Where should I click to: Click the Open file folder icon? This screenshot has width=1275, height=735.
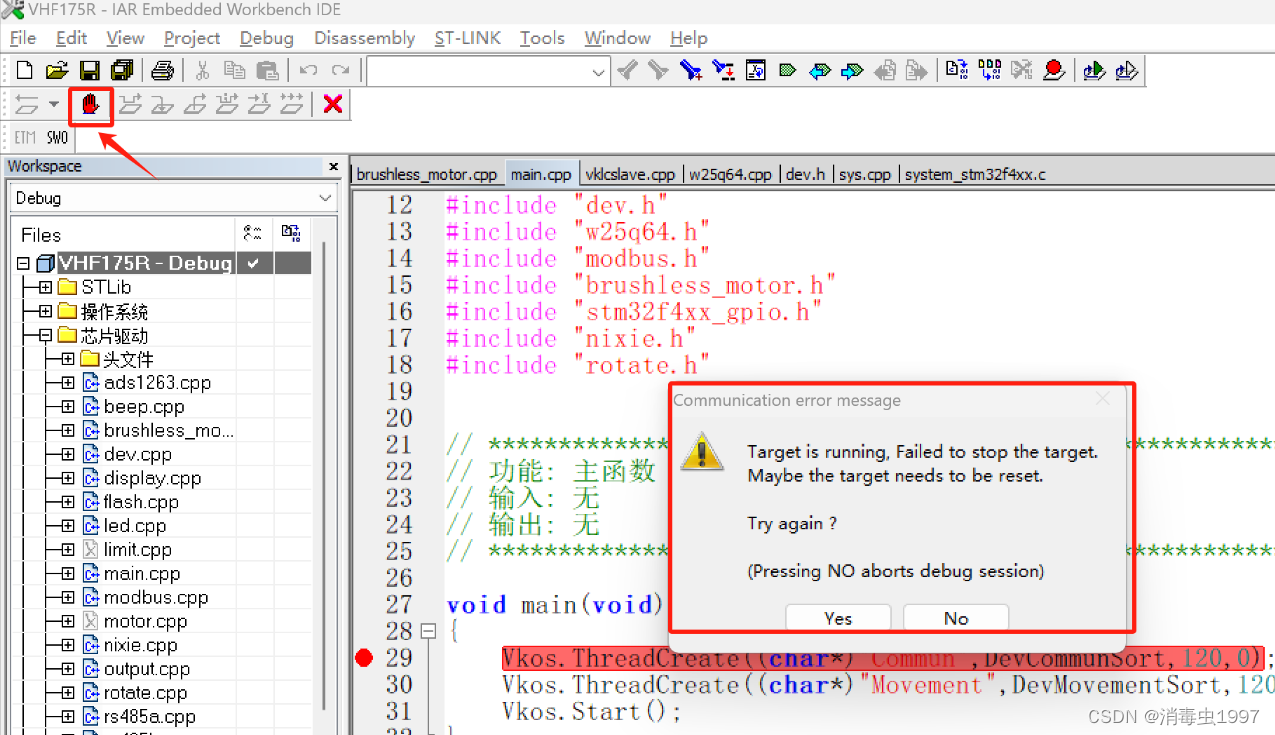click(x=57, y=70)
